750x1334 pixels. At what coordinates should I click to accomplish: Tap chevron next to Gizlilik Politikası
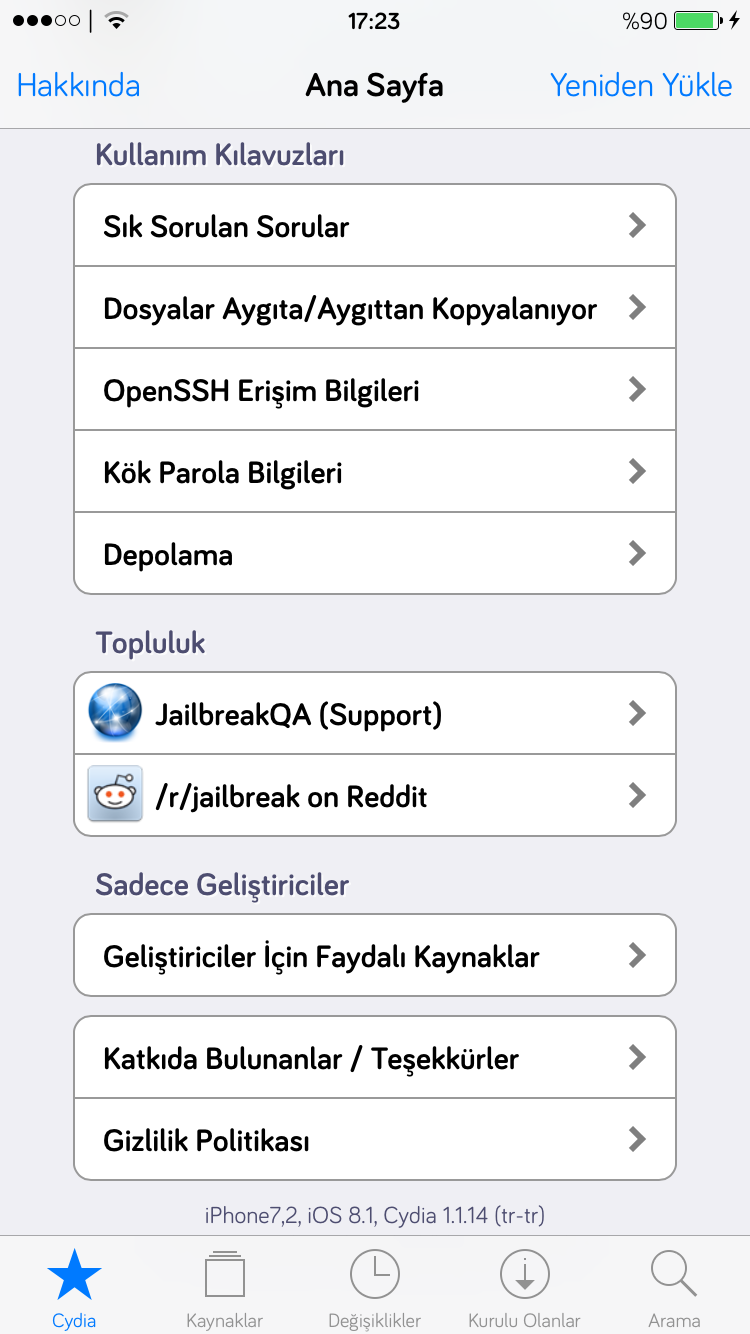[x=637, y=1139]
